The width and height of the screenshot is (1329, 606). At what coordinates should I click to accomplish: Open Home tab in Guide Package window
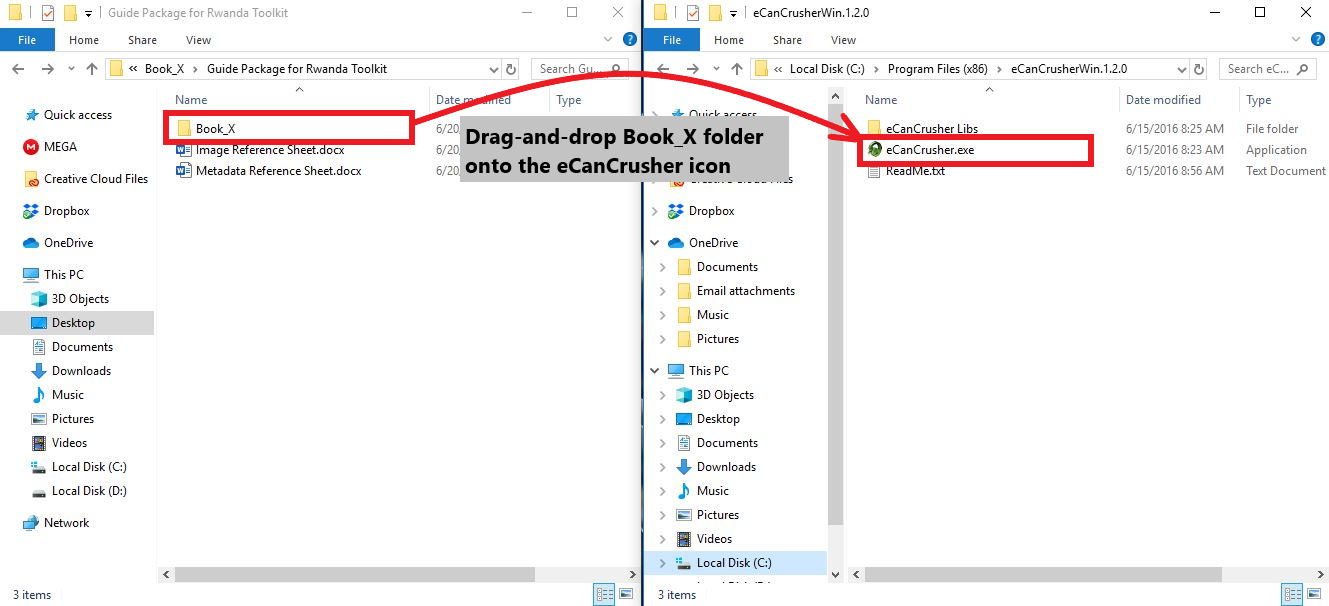[84, 40]
